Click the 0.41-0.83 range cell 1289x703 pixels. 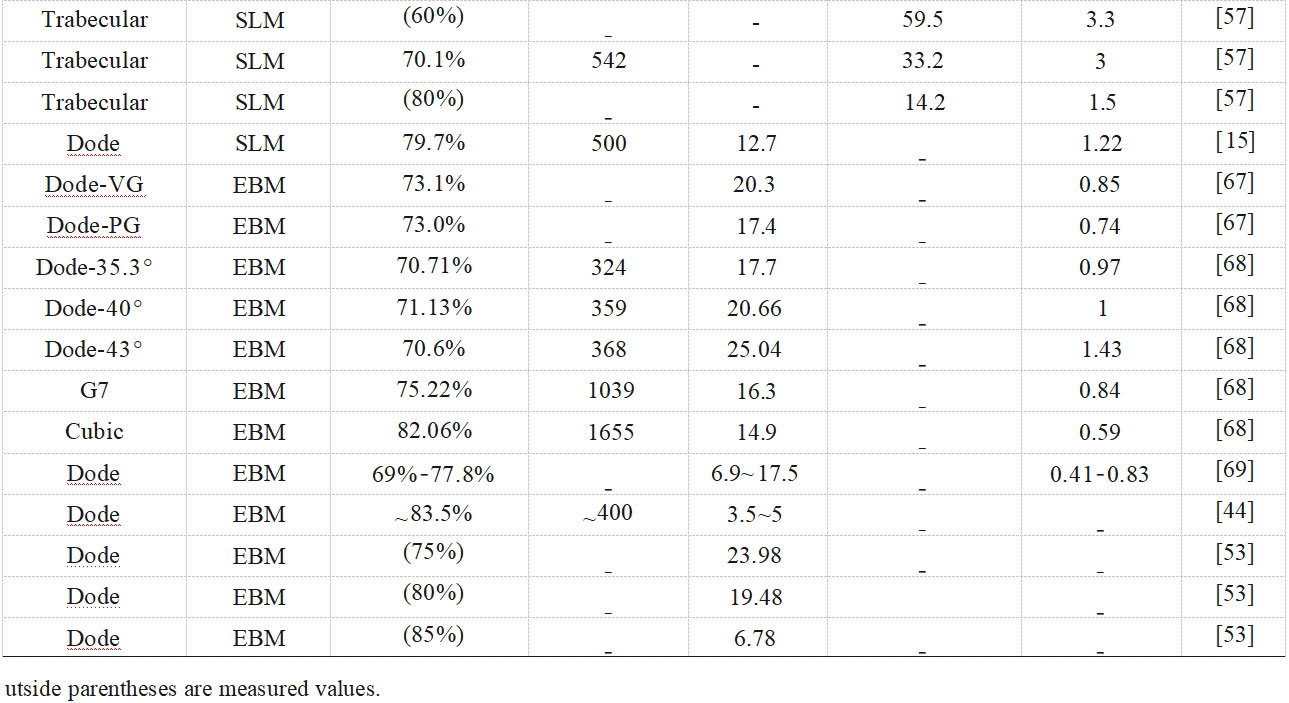coord(1099,474)
